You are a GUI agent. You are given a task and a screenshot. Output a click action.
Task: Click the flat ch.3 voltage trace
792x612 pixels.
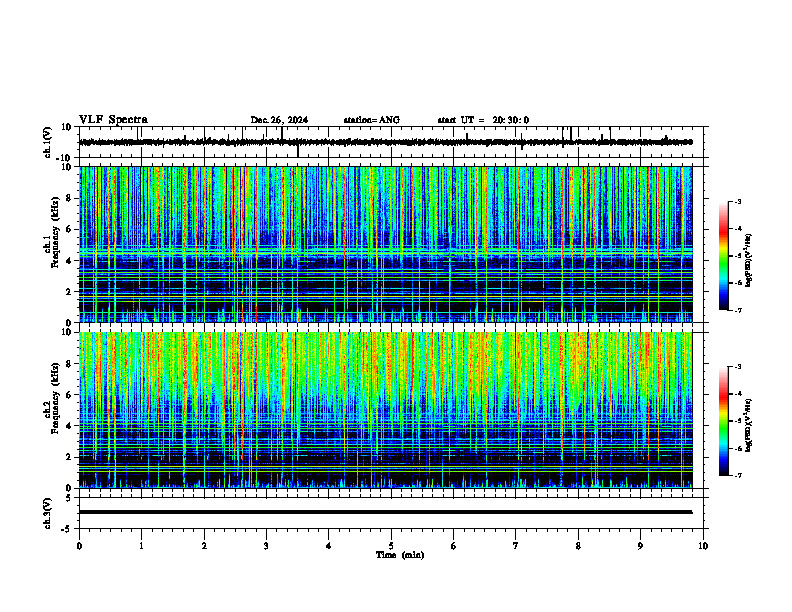385,512
